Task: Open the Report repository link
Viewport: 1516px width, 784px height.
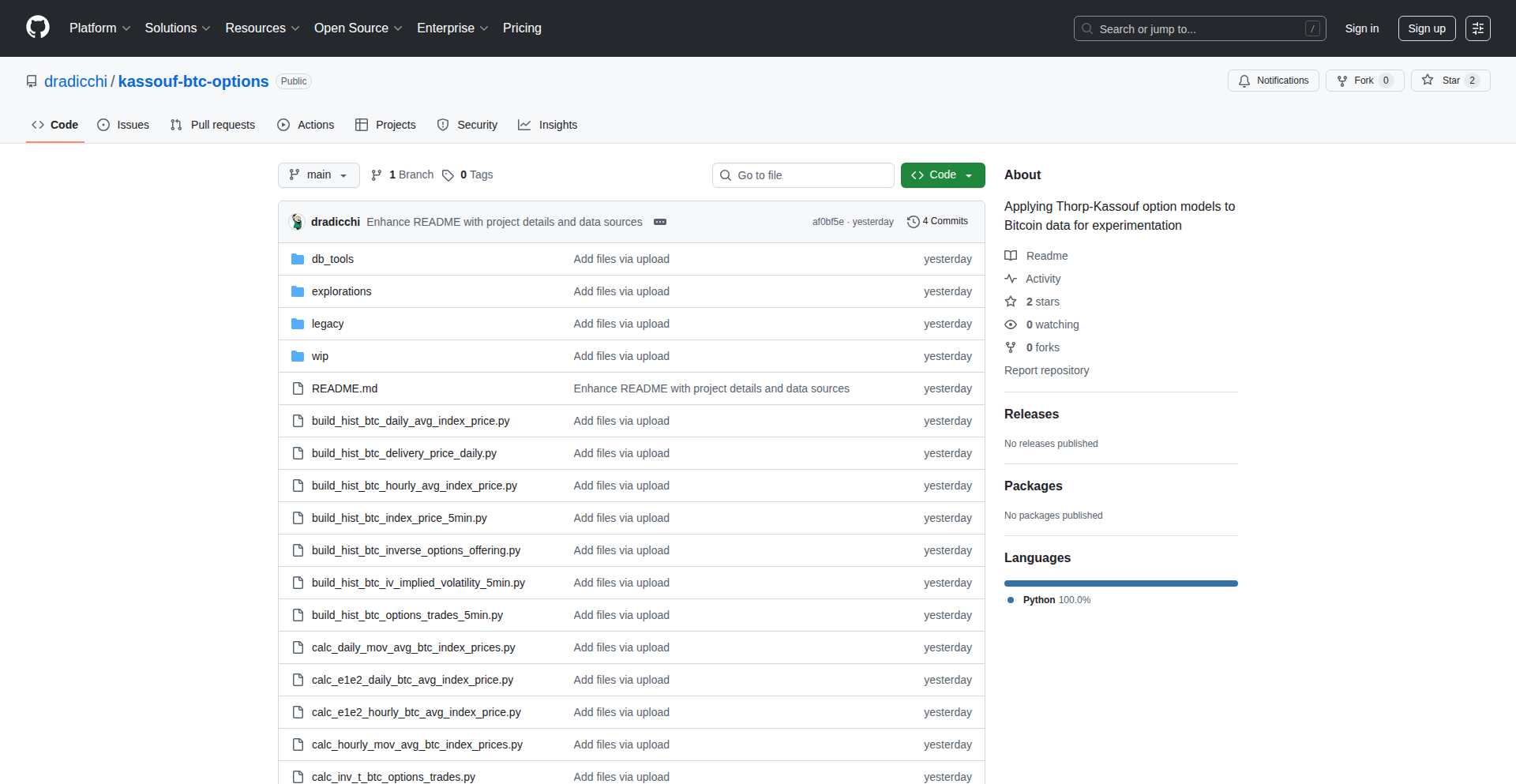Action: point(1046,370)
